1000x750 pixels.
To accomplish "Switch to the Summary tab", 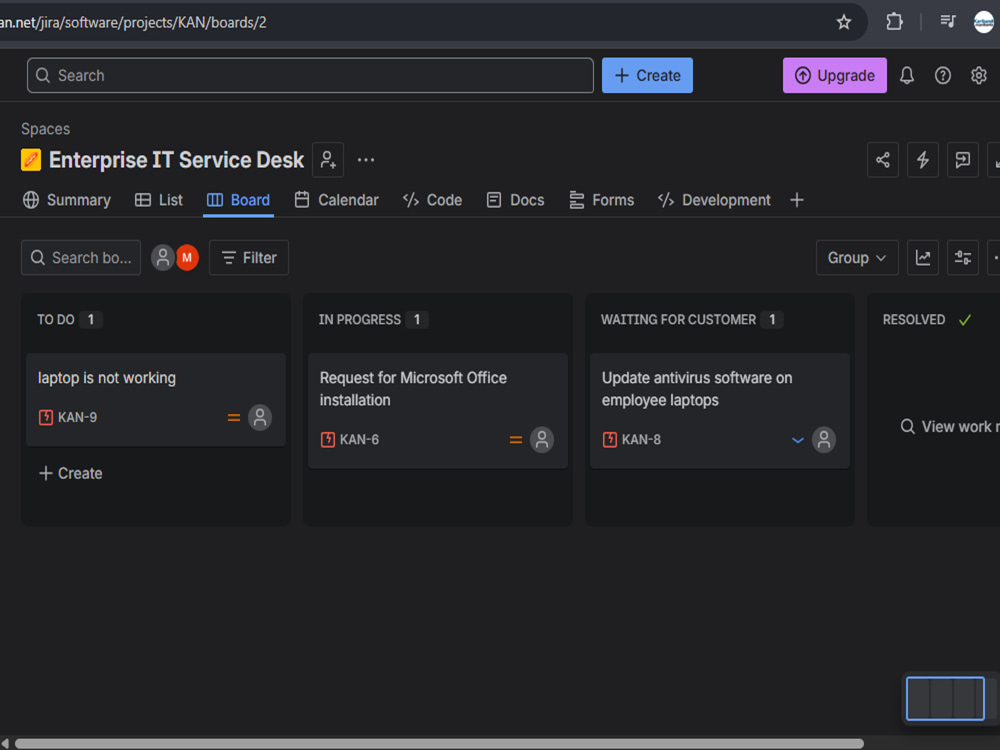I will [x=67, y=200].
